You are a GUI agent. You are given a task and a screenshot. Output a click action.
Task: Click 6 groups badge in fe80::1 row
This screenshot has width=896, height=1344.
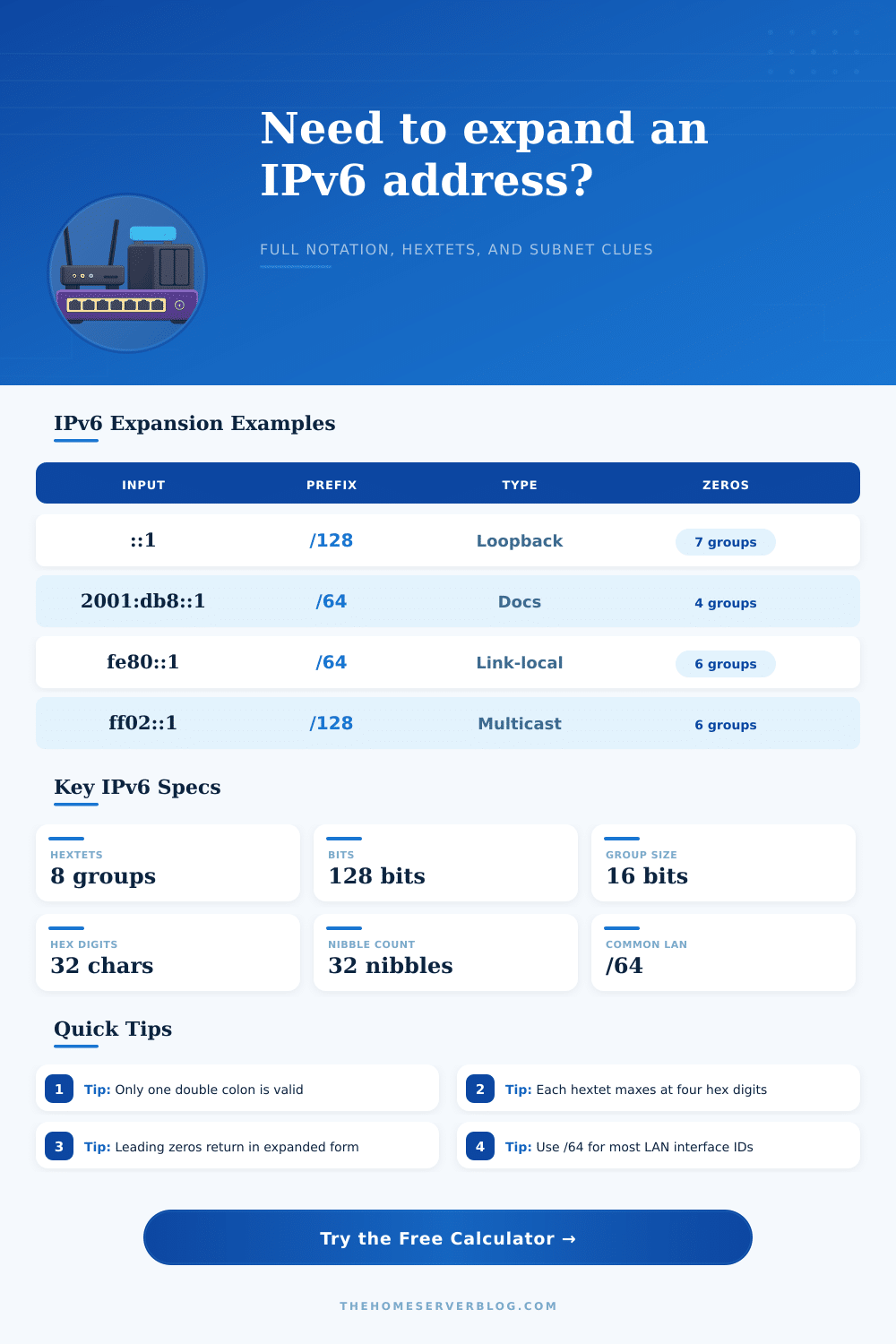tap(726, 664)
